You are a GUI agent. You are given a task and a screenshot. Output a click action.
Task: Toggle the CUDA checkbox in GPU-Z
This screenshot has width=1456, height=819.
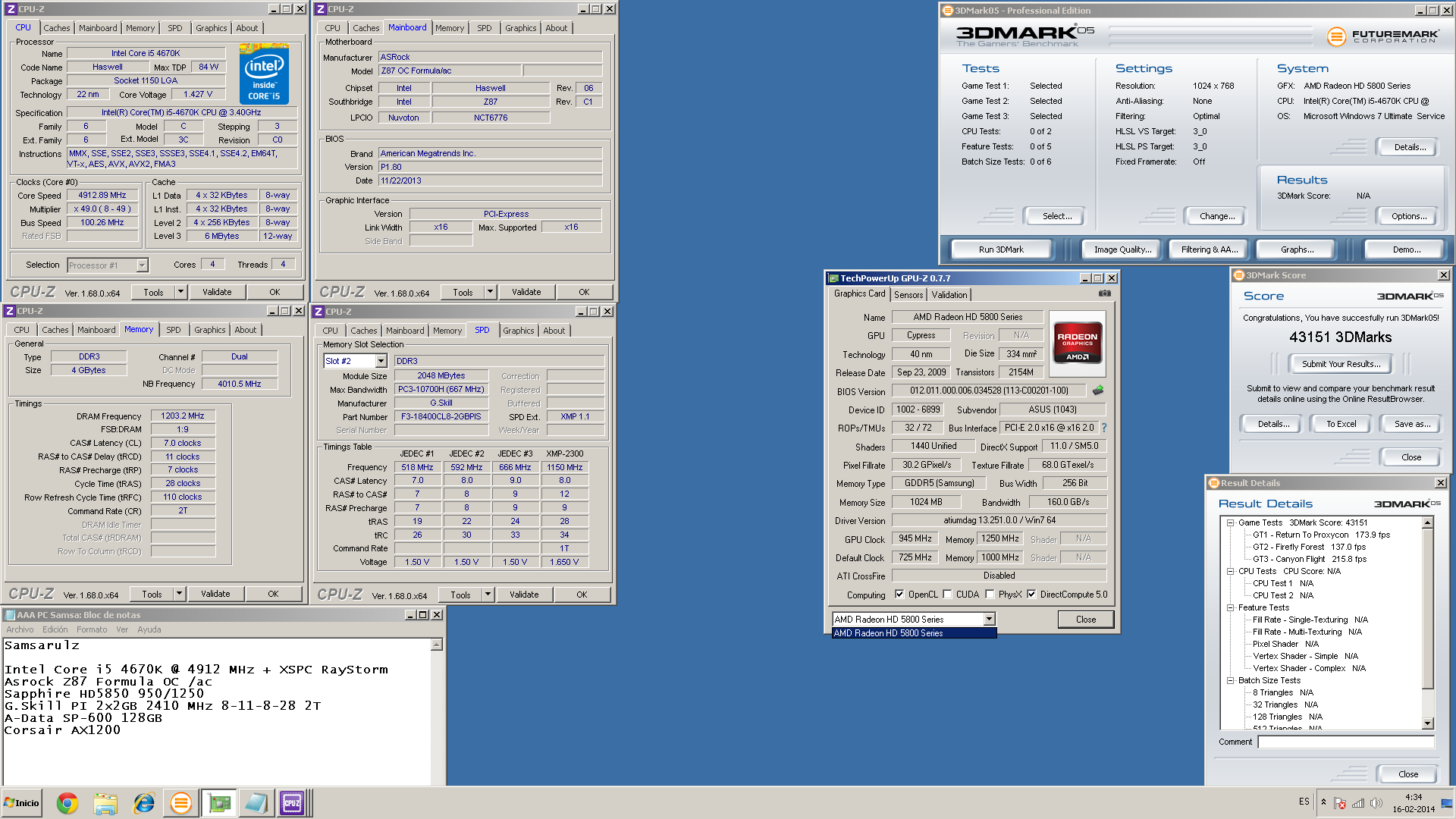pos(947,595)
